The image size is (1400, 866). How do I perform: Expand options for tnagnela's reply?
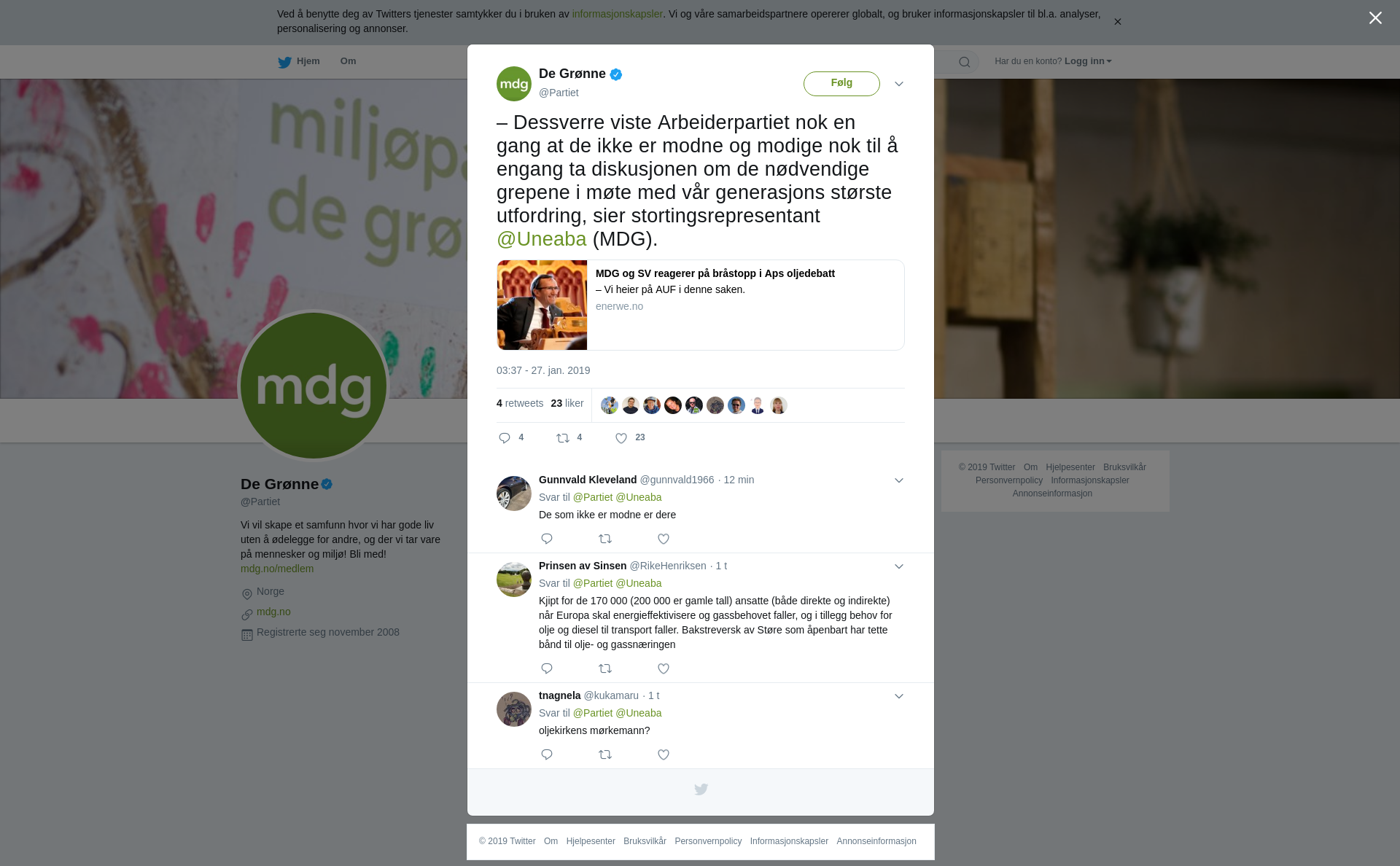pos(899,696)
